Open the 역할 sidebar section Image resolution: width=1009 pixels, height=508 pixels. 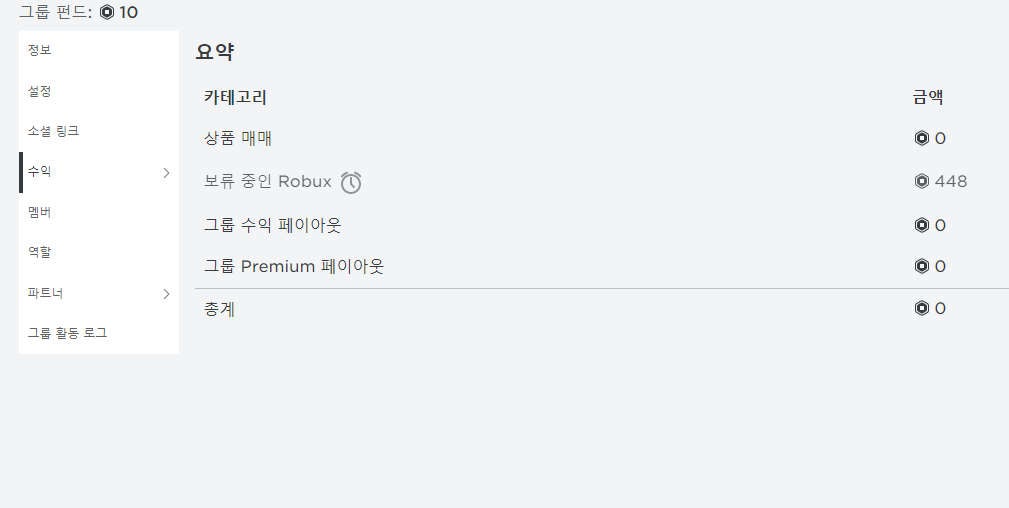point(40,252)
